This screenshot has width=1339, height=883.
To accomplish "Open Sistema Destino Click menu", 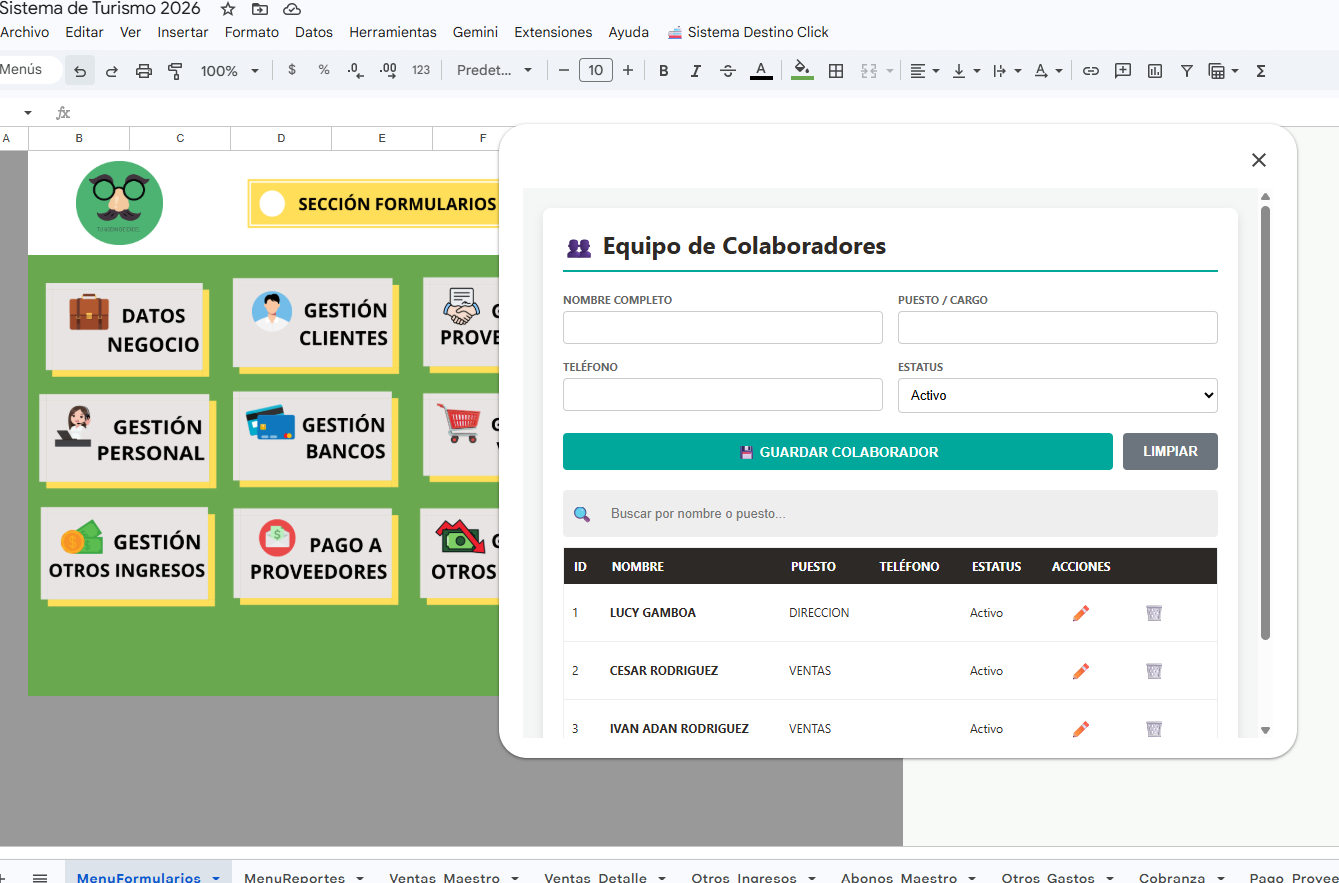I will 748,32.
